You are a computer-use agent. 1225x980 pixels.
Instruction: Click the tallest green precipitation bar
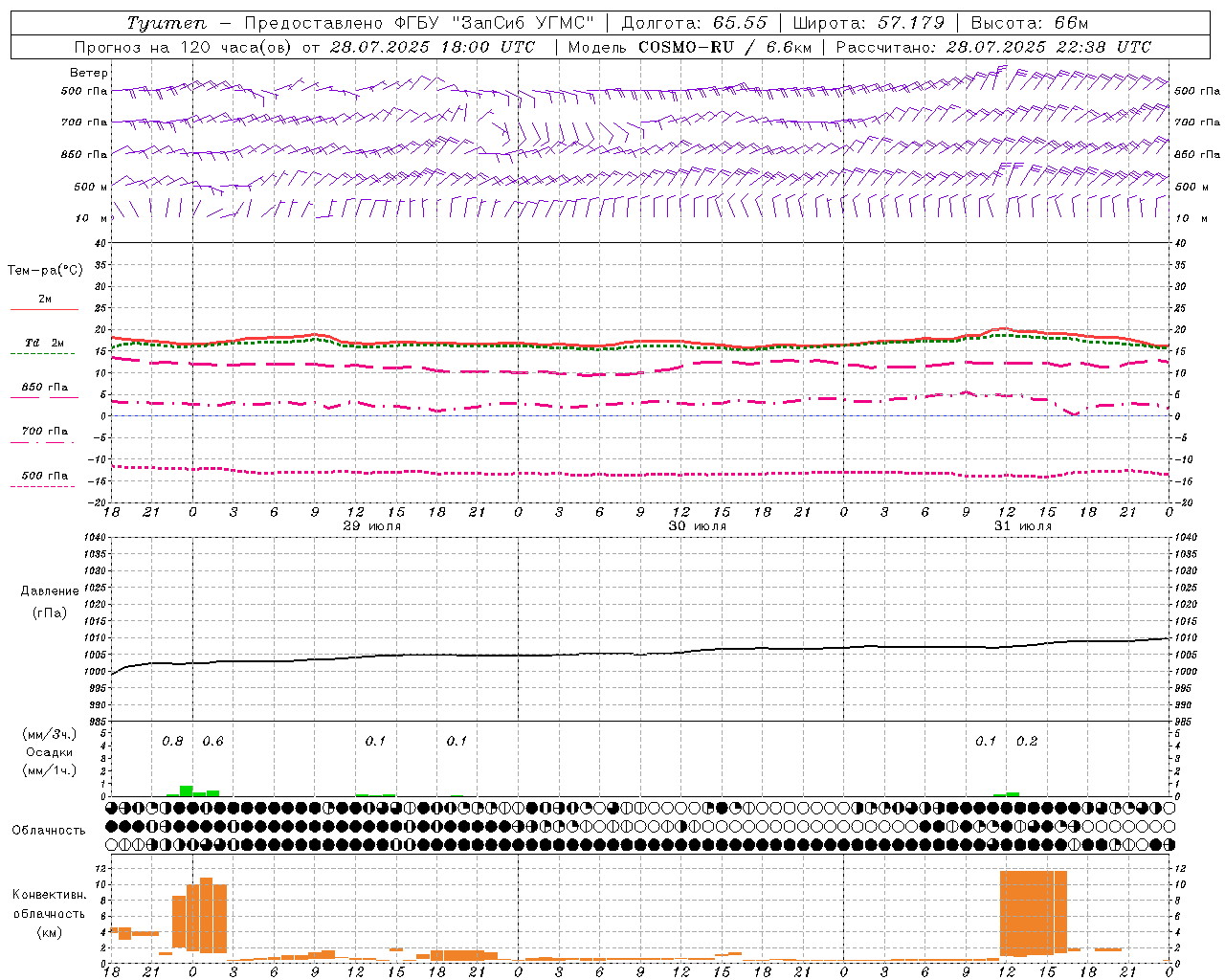[187, 791]
